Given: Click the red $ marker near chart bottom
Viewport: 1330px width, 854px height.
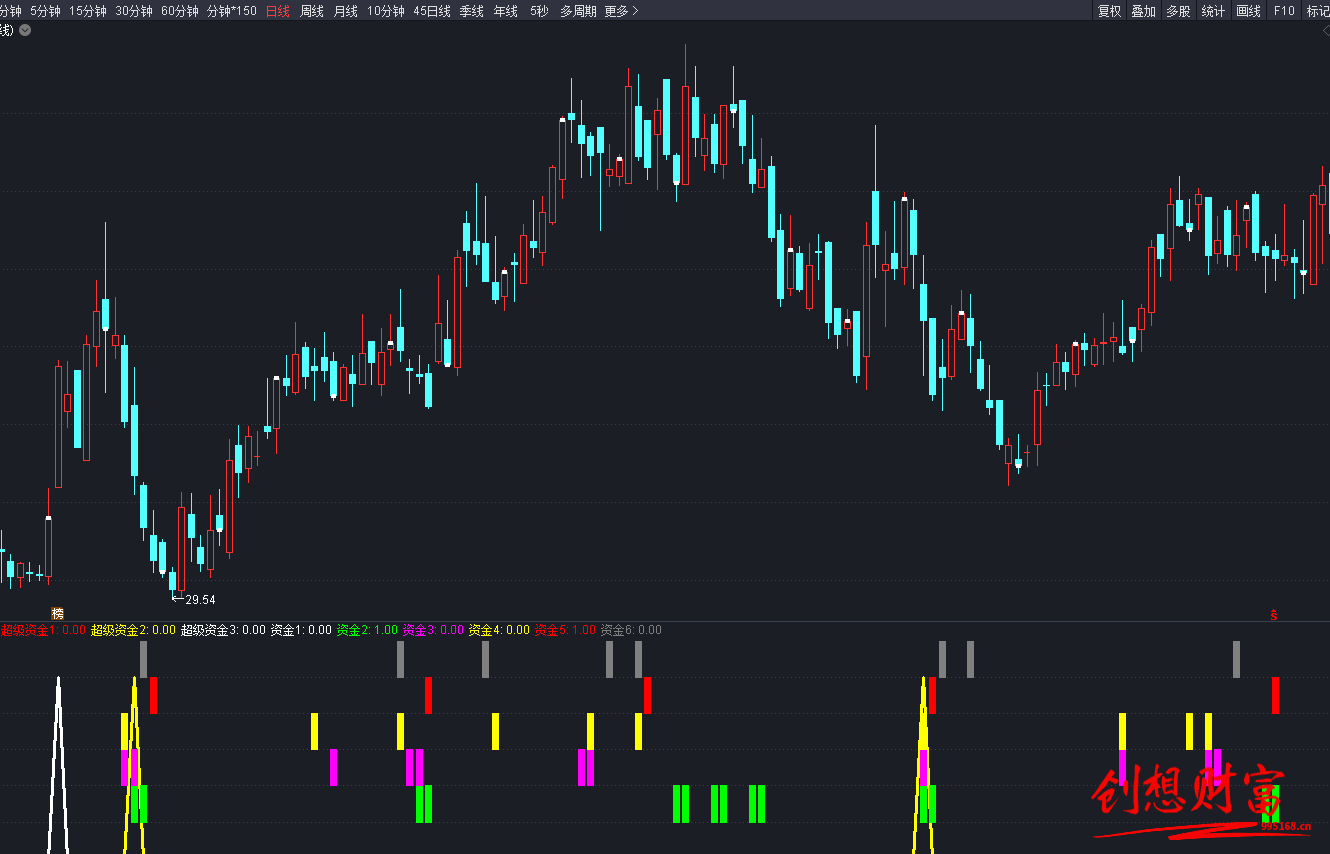Looking at the screenshot, I should 1274,614.
